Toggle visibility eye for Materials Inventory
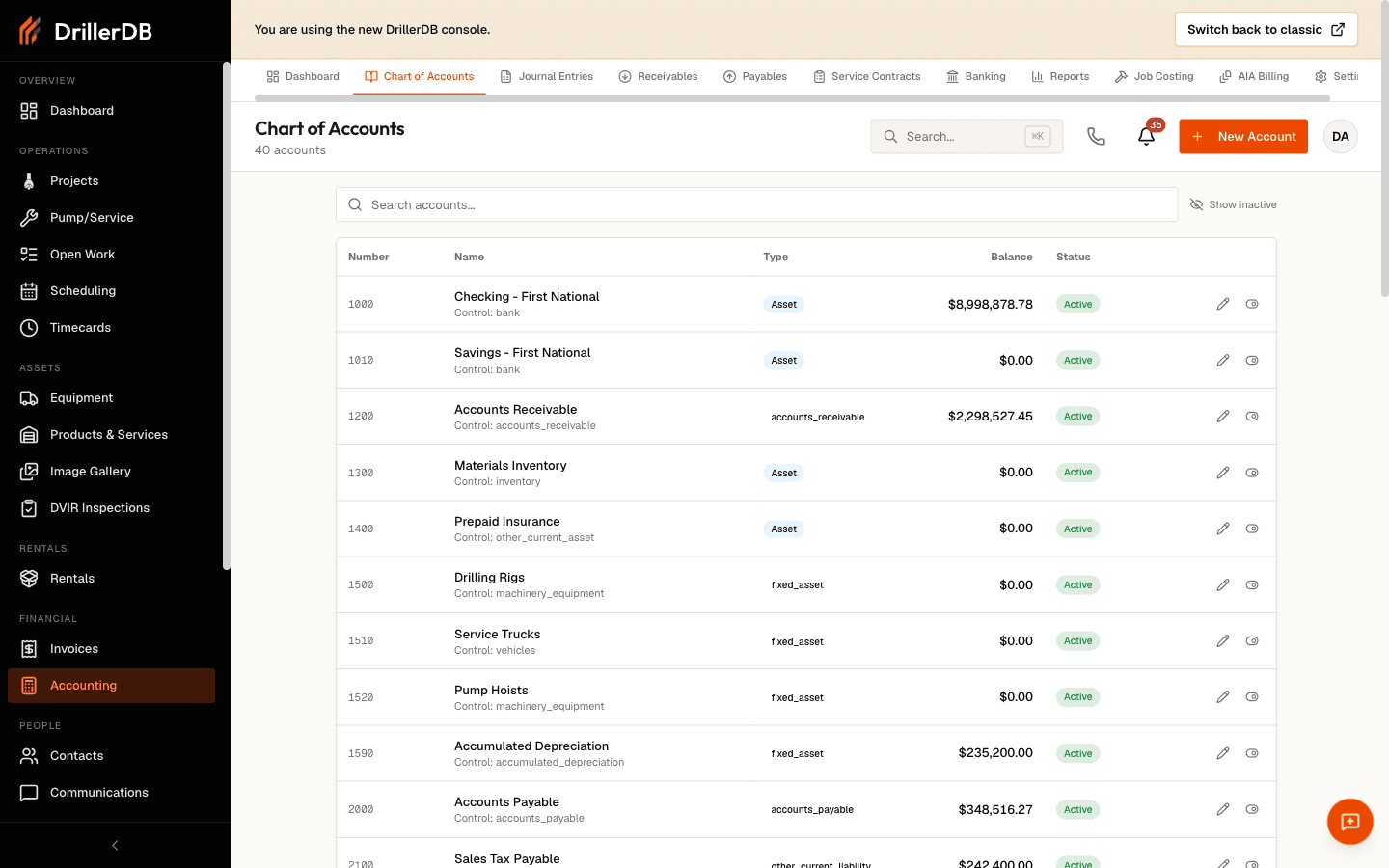1389x868 pixels. coord(1252,473)
